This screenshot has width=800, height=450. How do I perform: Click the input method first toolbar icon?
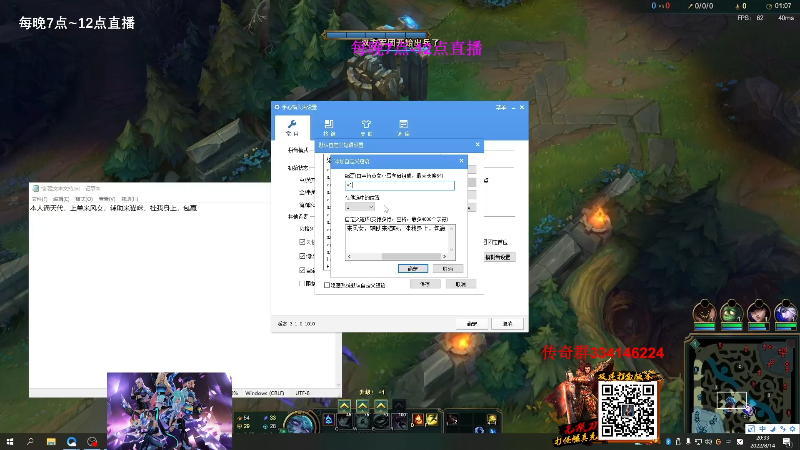pos(752,429)
